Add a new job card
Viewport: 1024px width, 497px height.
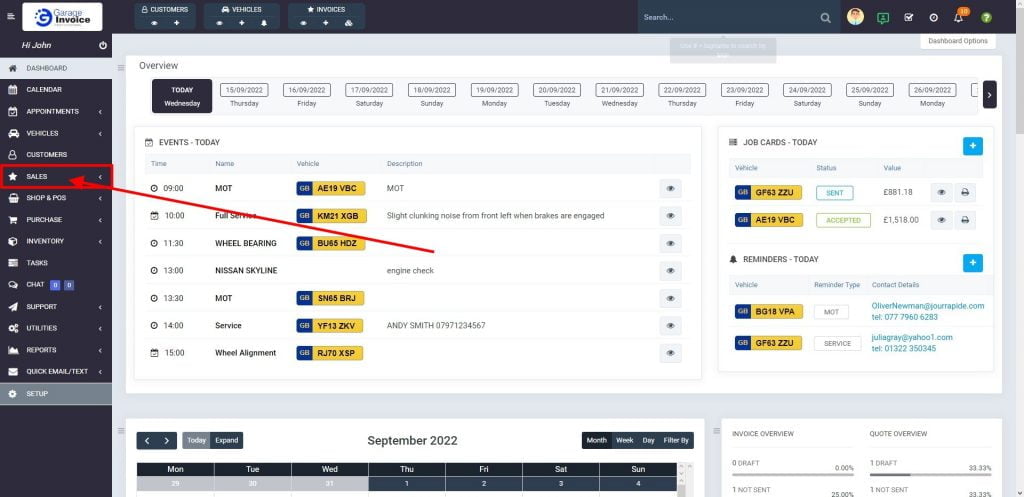click(972, 146)
